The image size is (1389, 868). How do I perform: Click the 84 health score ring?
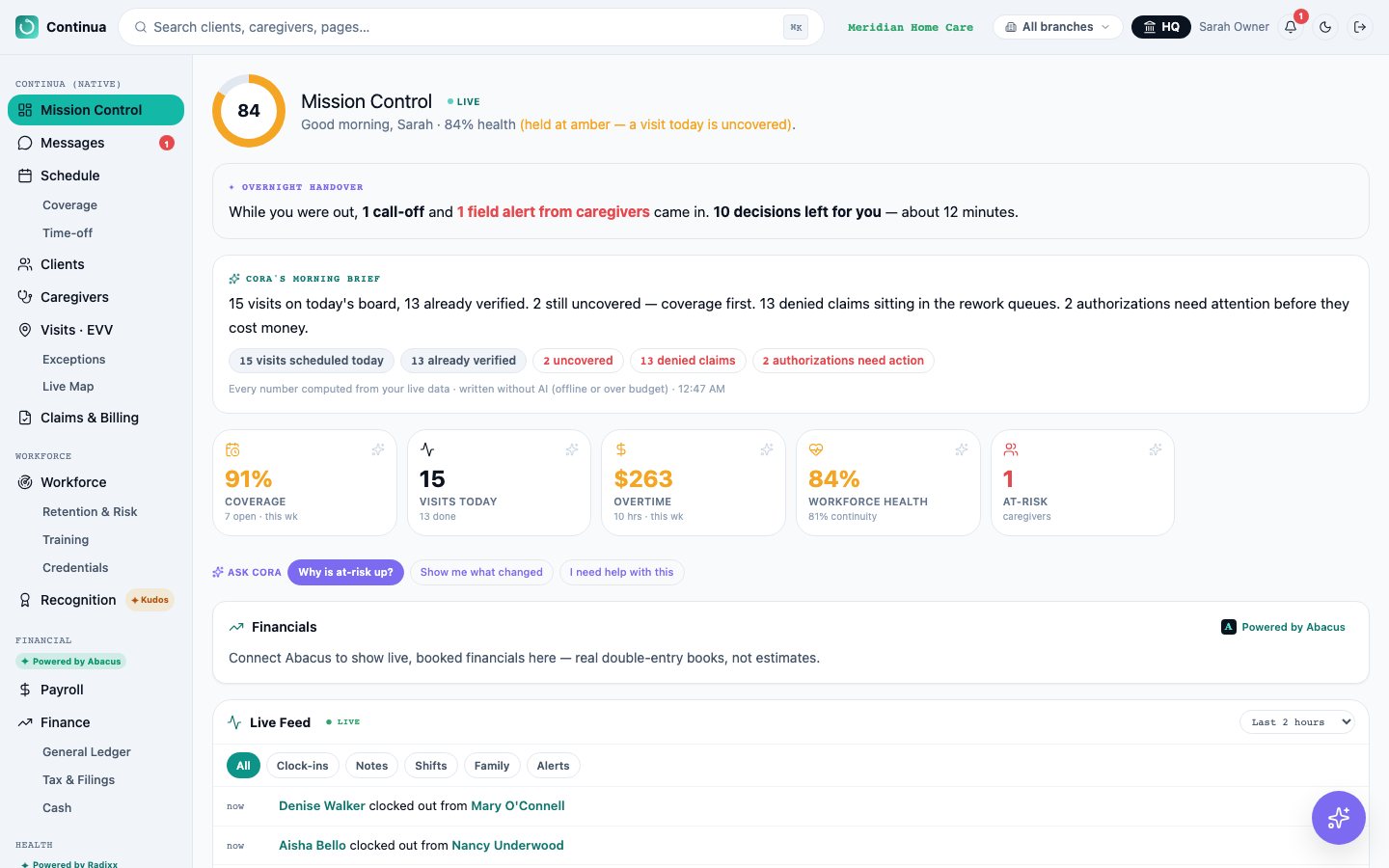pos(249,111)
